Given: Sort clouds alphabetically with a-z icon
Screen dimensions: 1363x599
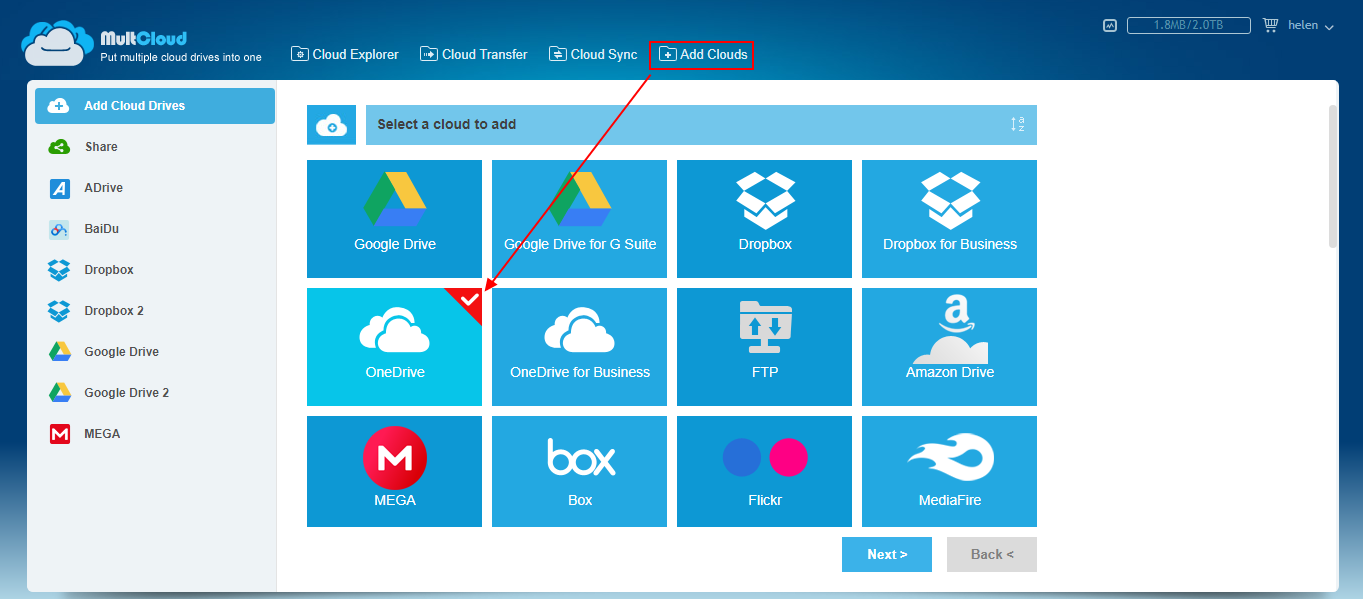Looking at the screenshot, I should coord(1017,125).
